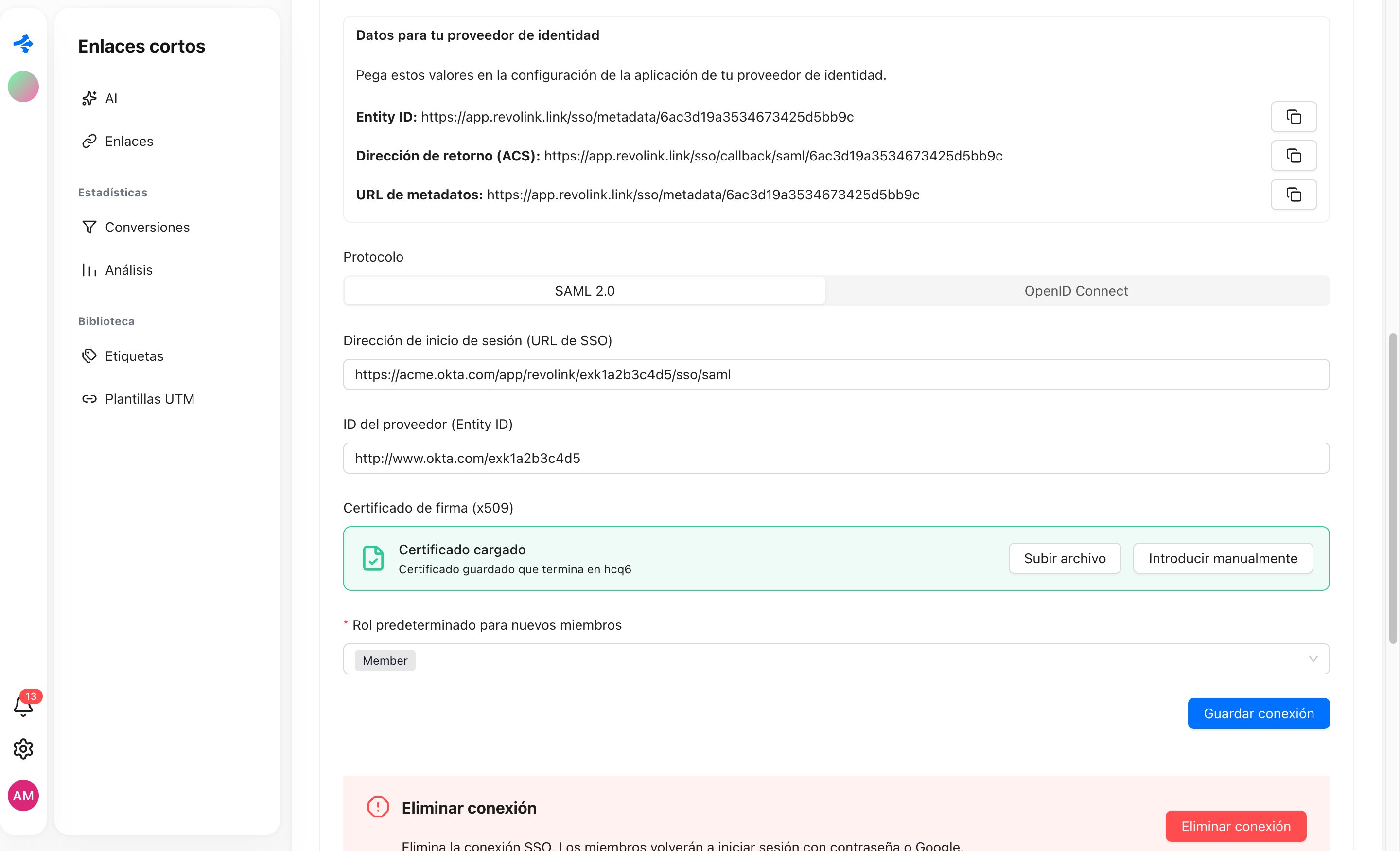Image resolution: width=1400 pixels, height=851 pixels.
Task: Click the tag icon beside Etiquetas
Action: click(x=89, y=356)
